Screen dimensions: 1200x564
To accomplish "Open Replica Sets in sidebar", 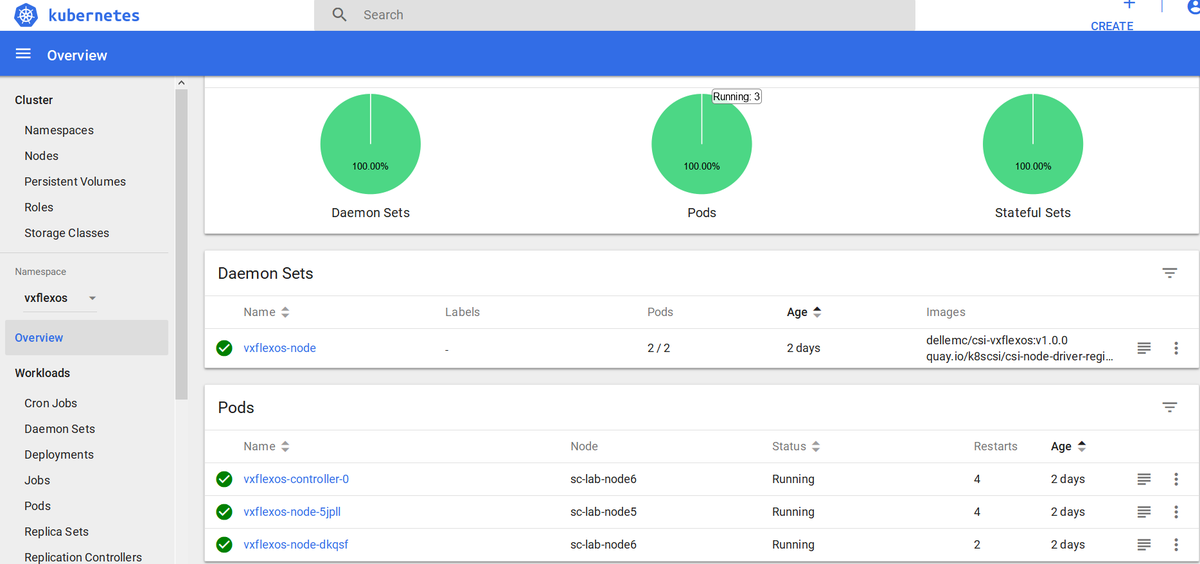I will [56, 532].
